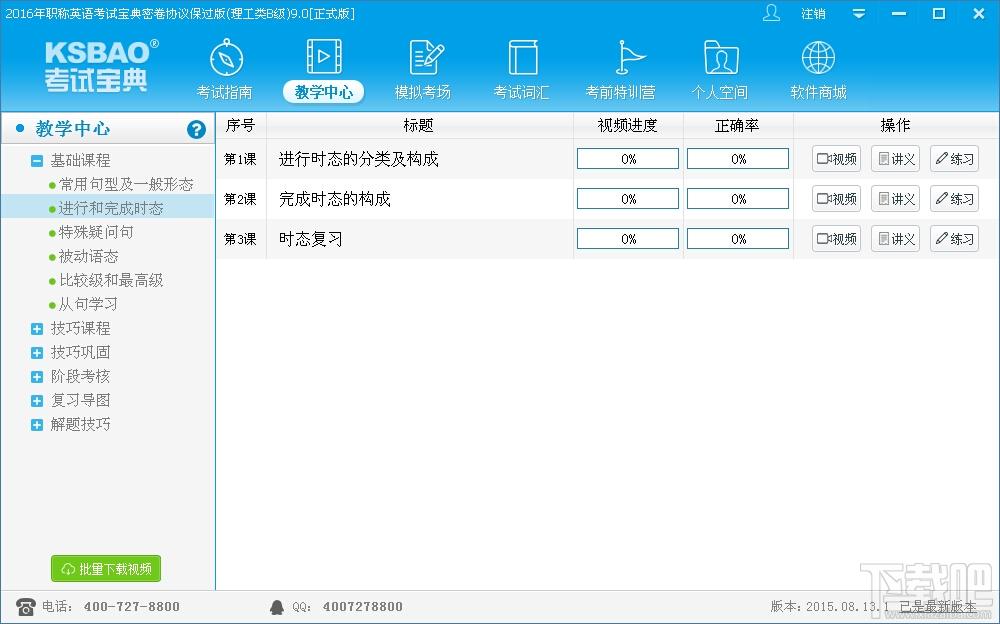The height and width of the screenshot is (624, 1000).
Task: Open the 考试指南 compass icon
Action: coord(226,58)
